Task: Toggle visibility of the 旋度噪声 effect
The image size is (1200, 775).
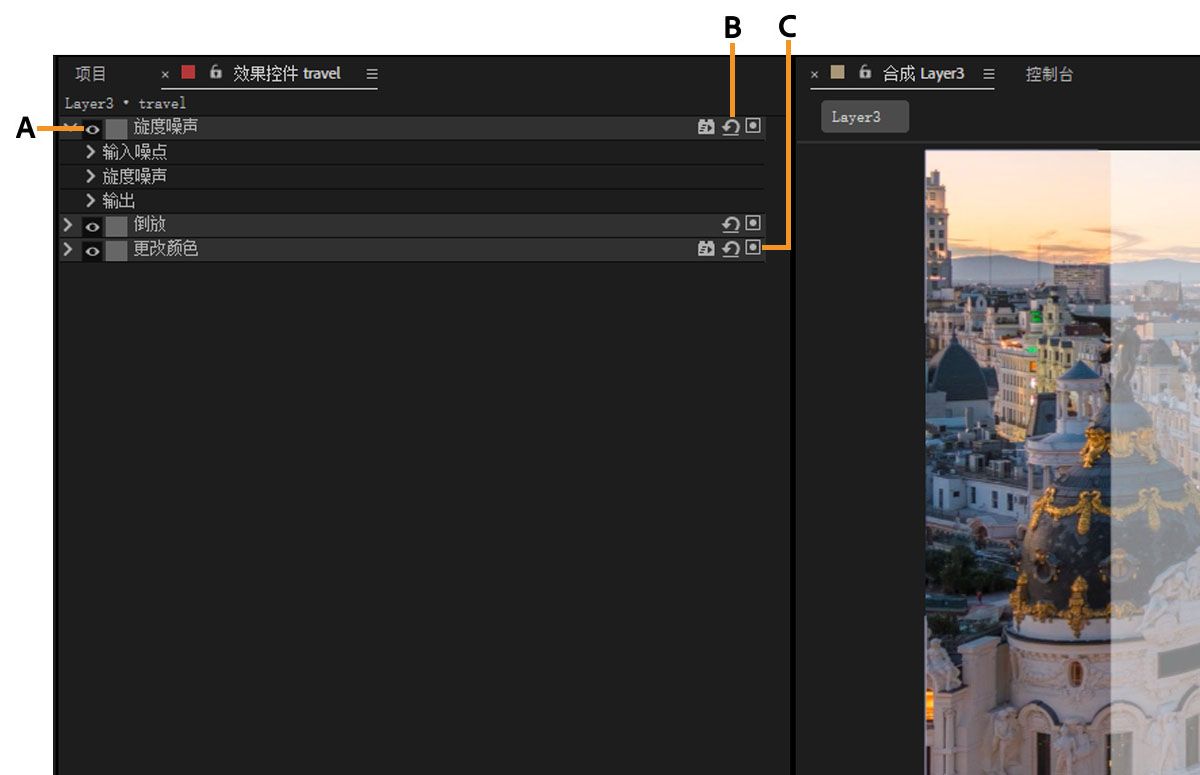Action: [92, 128]
